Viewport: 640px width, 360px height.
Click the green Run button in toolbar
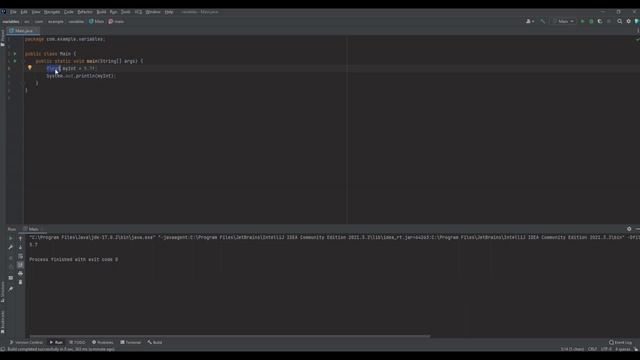pyautogui.click(x=582, y=21)
